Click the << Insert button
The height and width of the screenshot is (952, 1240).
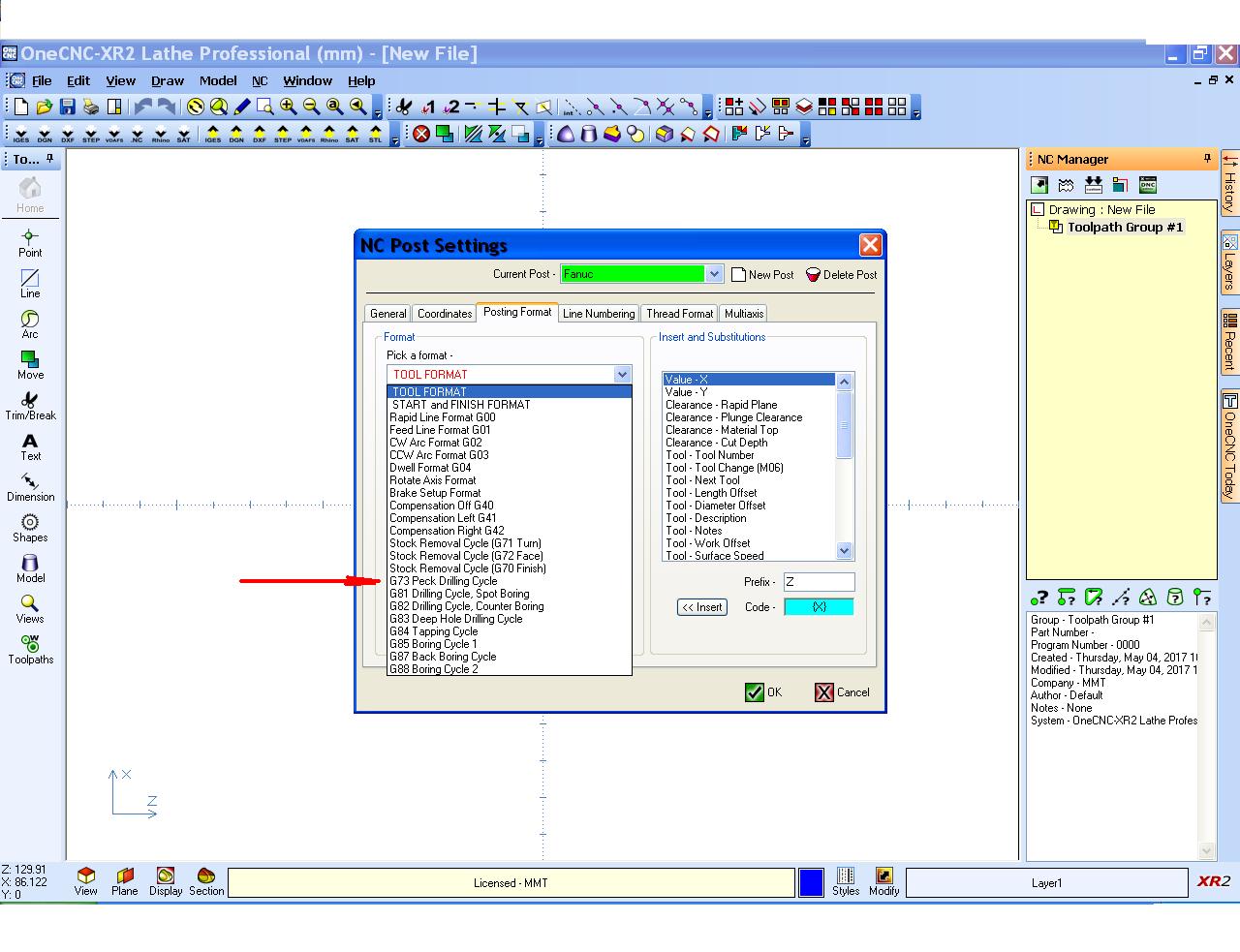click(x=702, y=607)
